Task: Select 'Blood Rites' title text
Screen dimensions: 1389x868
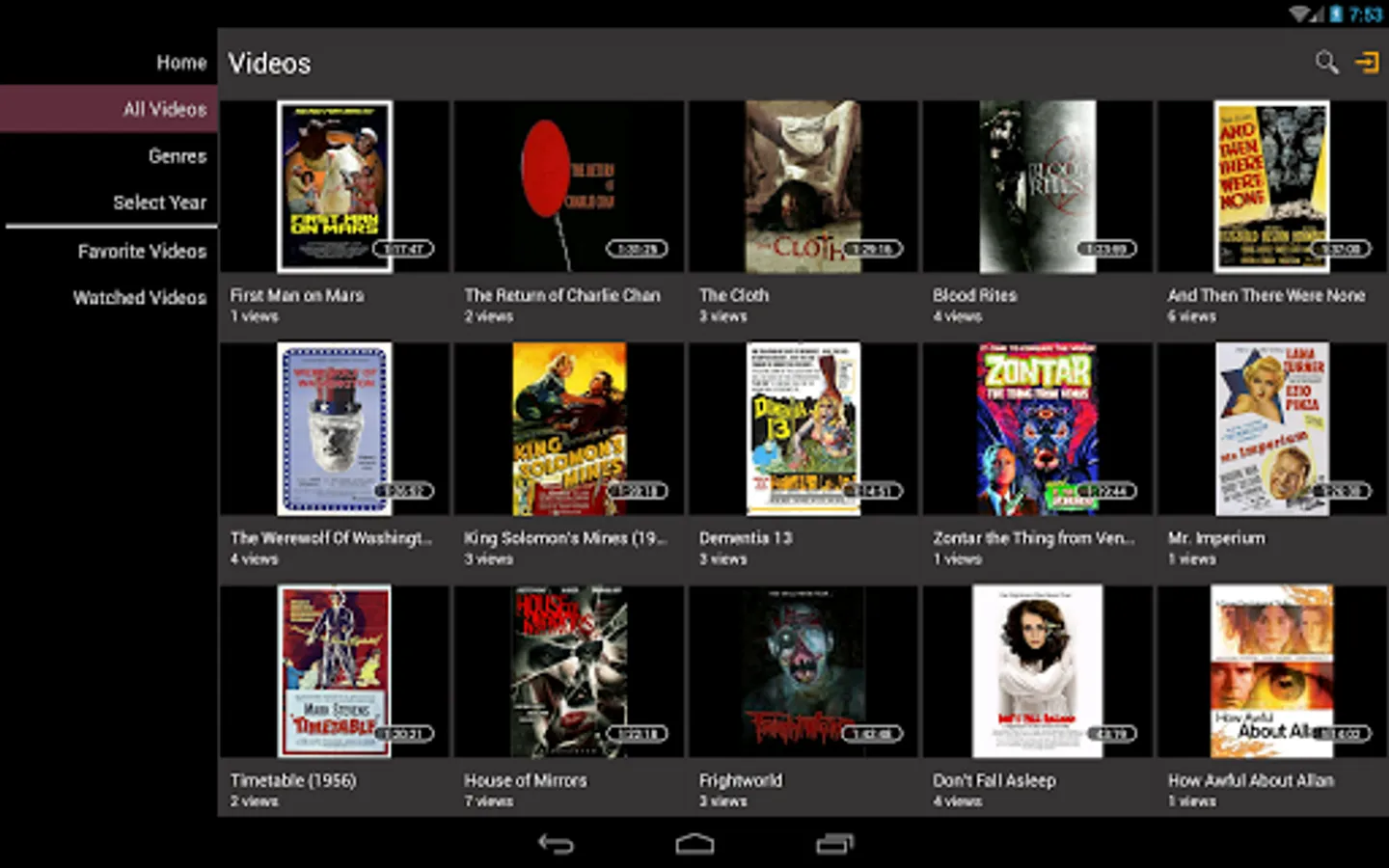Action: [975, 295]
